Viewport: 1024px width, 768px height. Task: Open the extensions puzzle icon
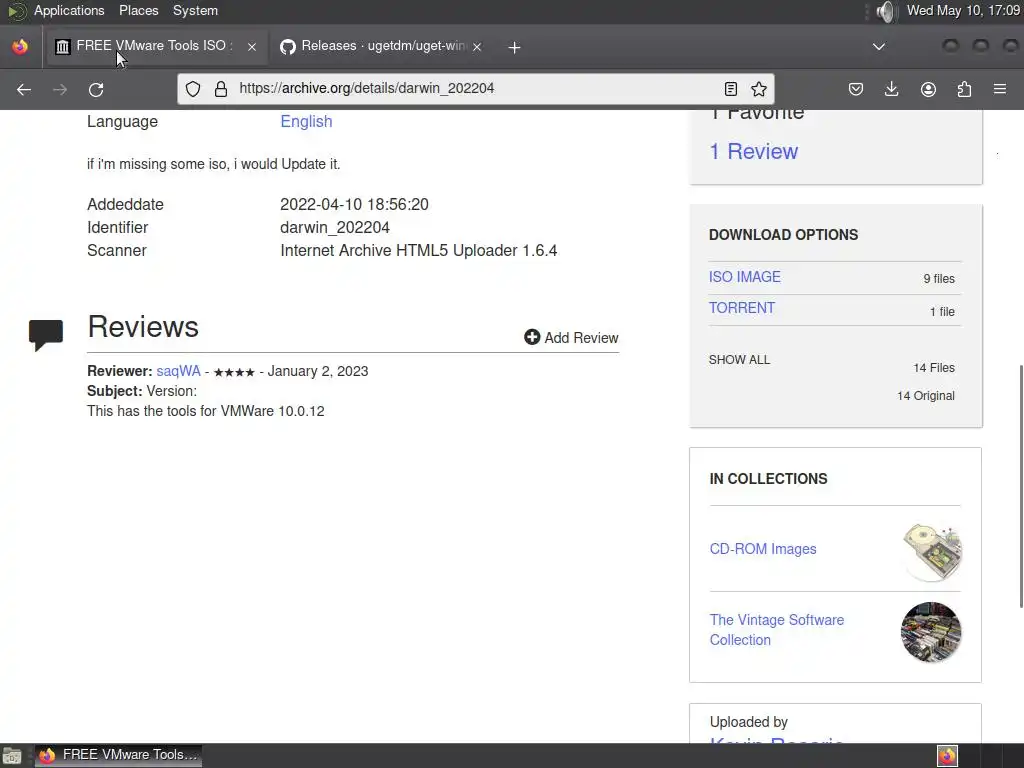964,89
